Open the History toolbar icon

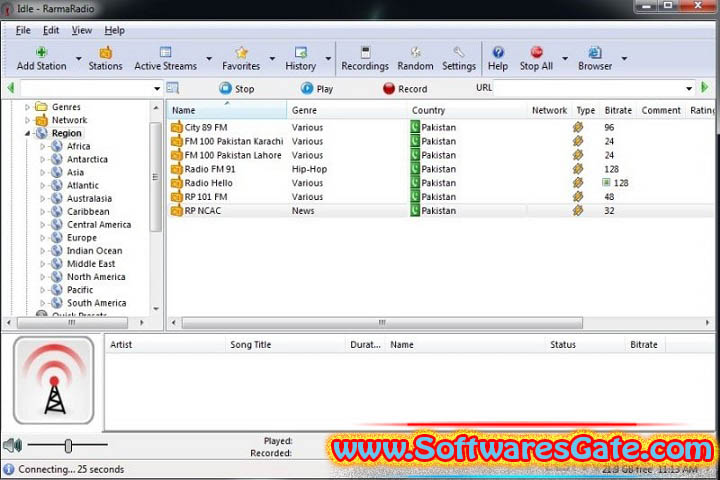[x=301, y=52]
